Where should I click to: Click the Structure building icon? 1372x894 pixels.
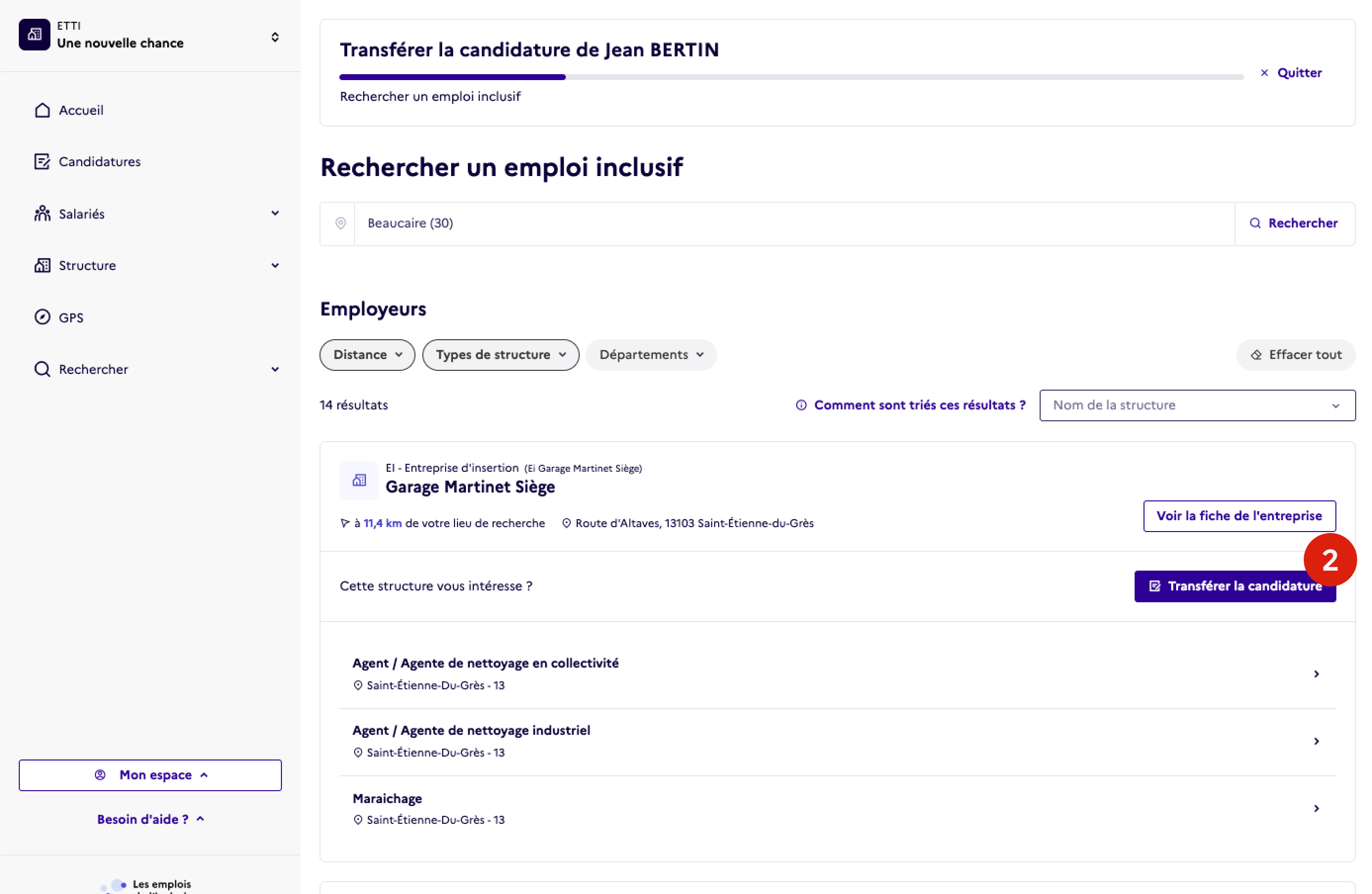pos(42,265)
